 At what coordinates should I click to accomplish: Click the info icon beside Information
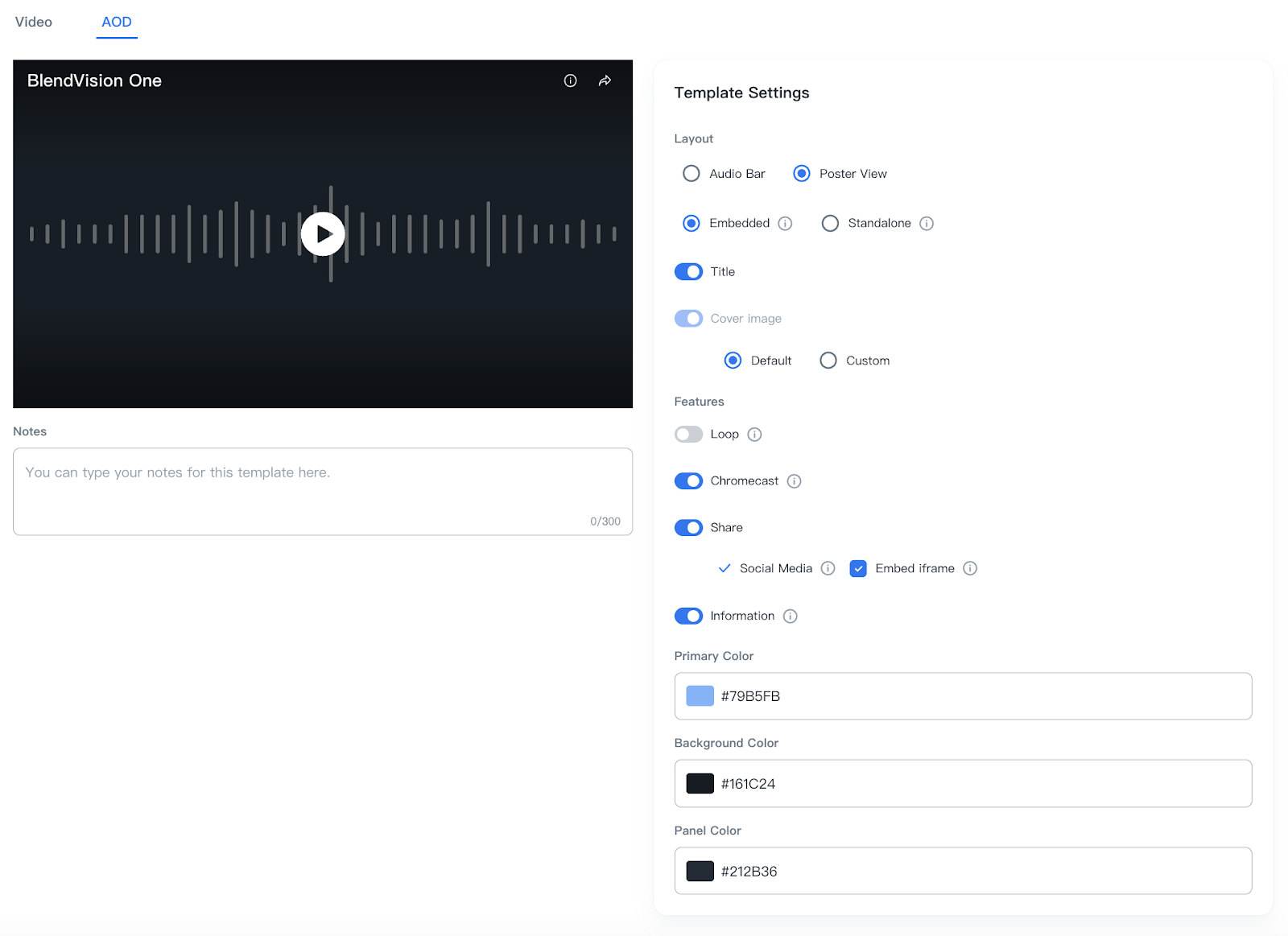[790, 616]
